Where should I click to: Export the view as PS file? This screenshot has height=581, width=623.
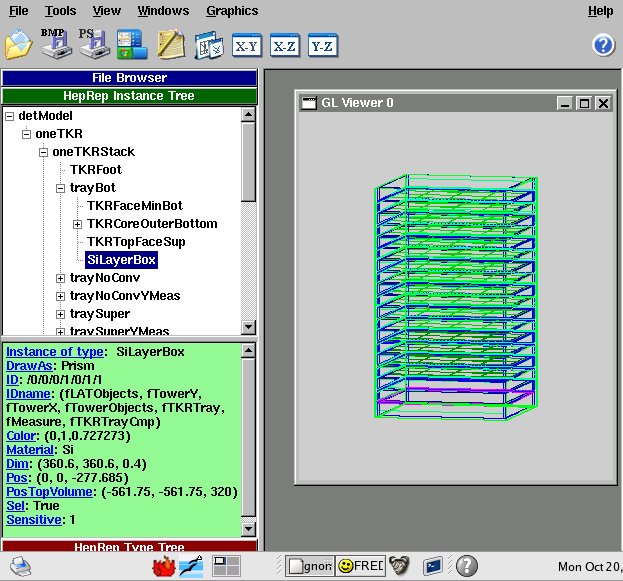pyautogui.click(x=92, y=44)
